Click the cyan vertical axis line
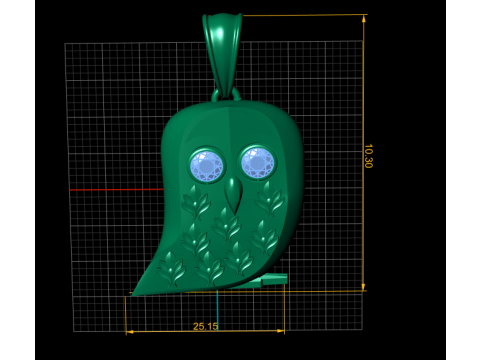480x360 pixels. click(x=217, y=309)
